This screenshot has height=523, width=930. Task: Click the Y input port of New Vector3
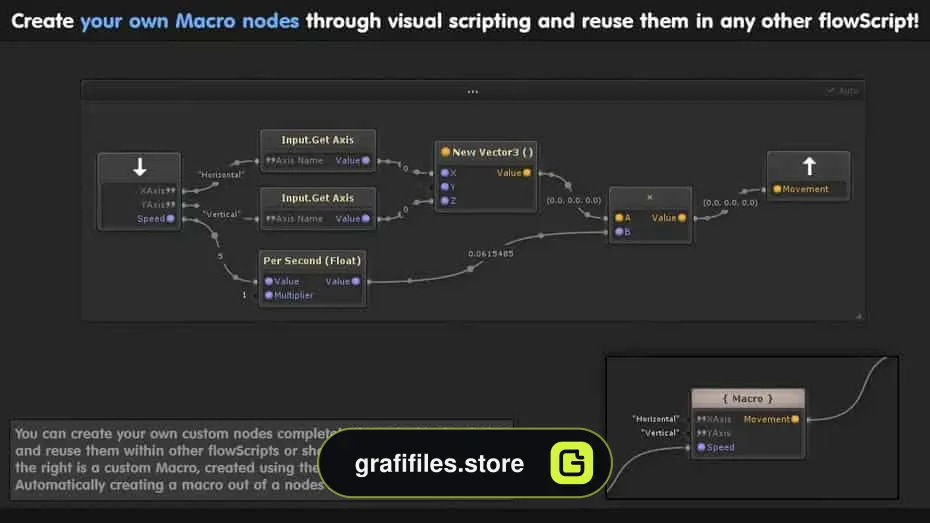click(445, 187)
